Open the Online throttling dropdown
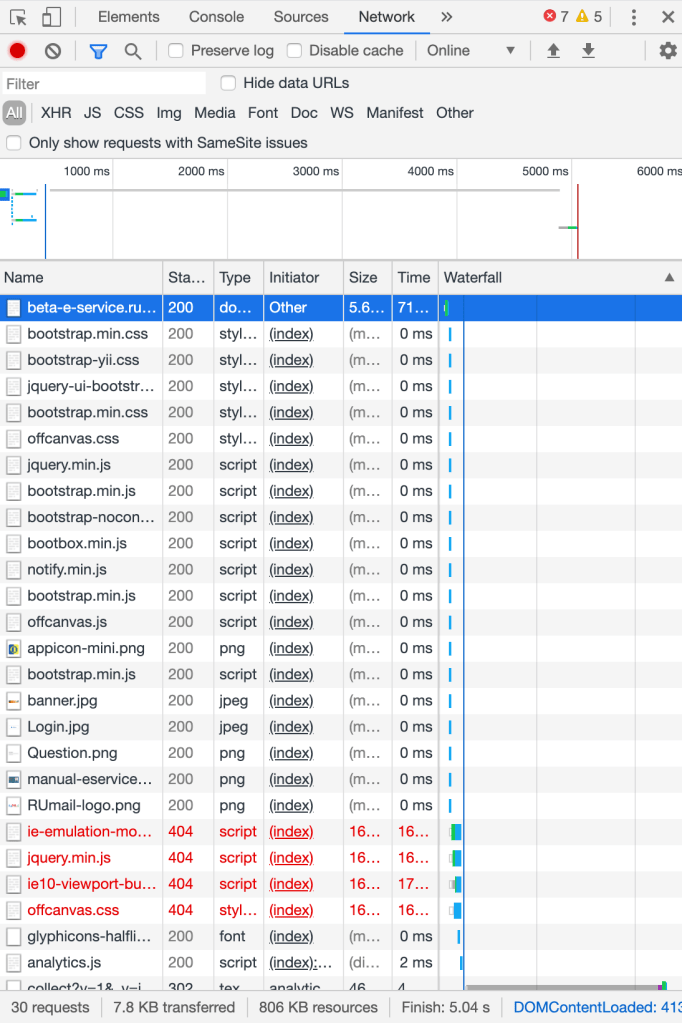Image resolution: width=682 pixels, height=1023 pixels. pos(470,51)
